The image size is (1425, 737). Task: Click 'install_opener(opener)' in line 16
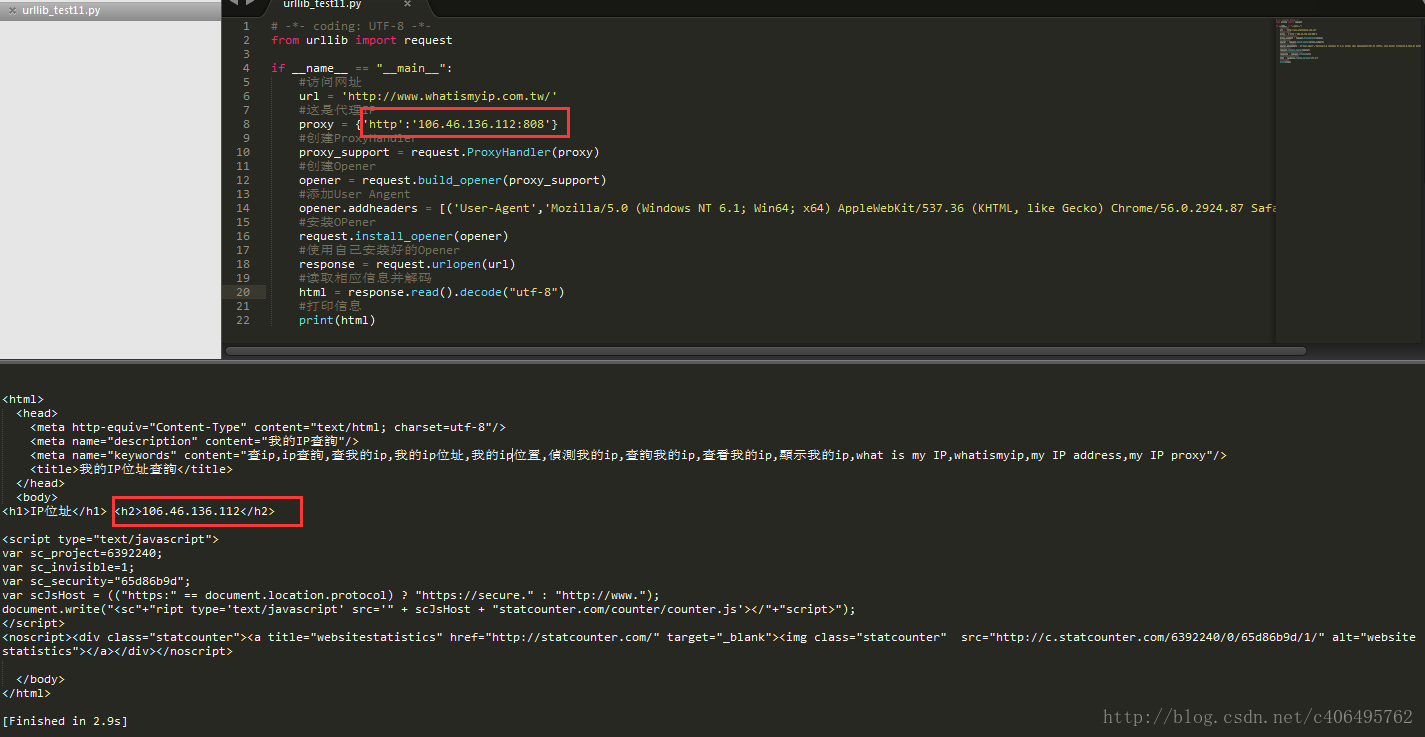(432, 236)
